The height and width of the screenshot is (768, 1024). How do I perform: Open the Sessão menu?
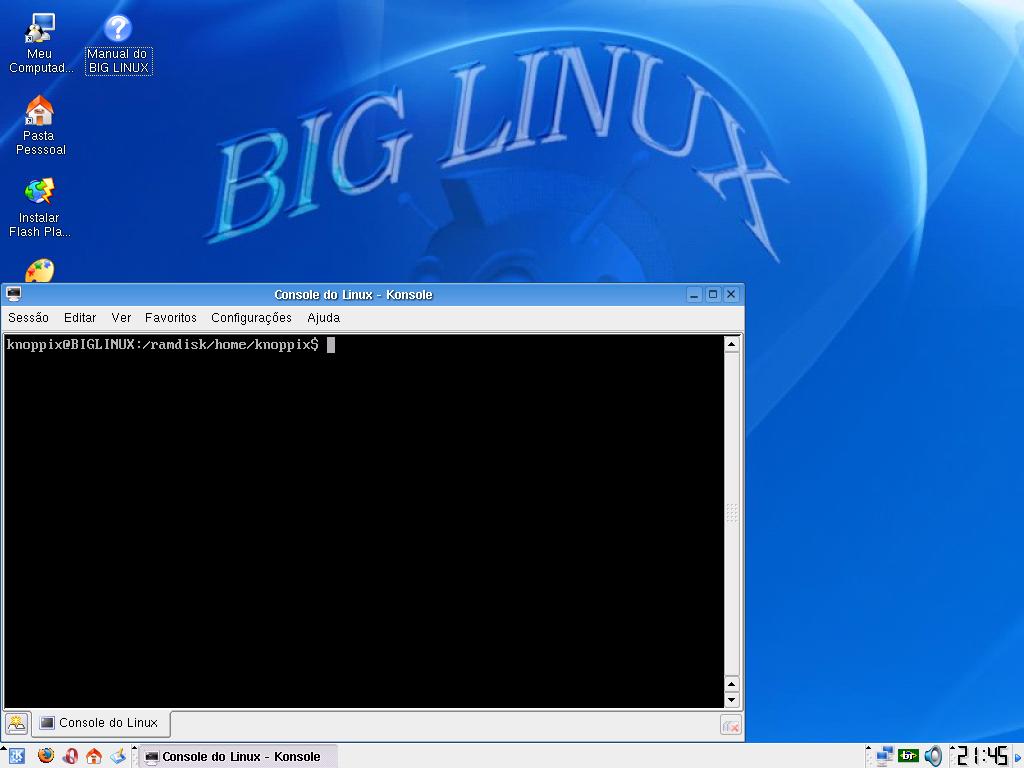click(x=28, y=317)
